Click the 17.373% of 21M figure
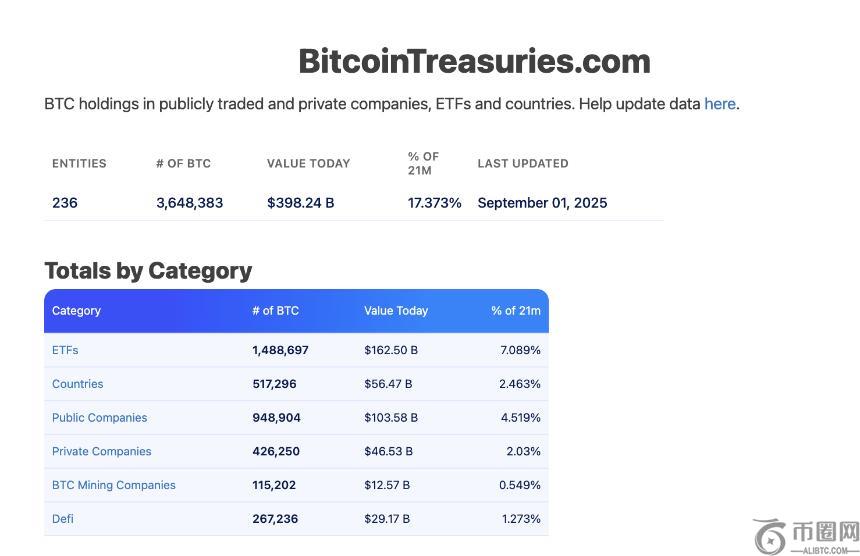Image resolution: width=860 pixels, height=556 pixels. tap(434, 203)
